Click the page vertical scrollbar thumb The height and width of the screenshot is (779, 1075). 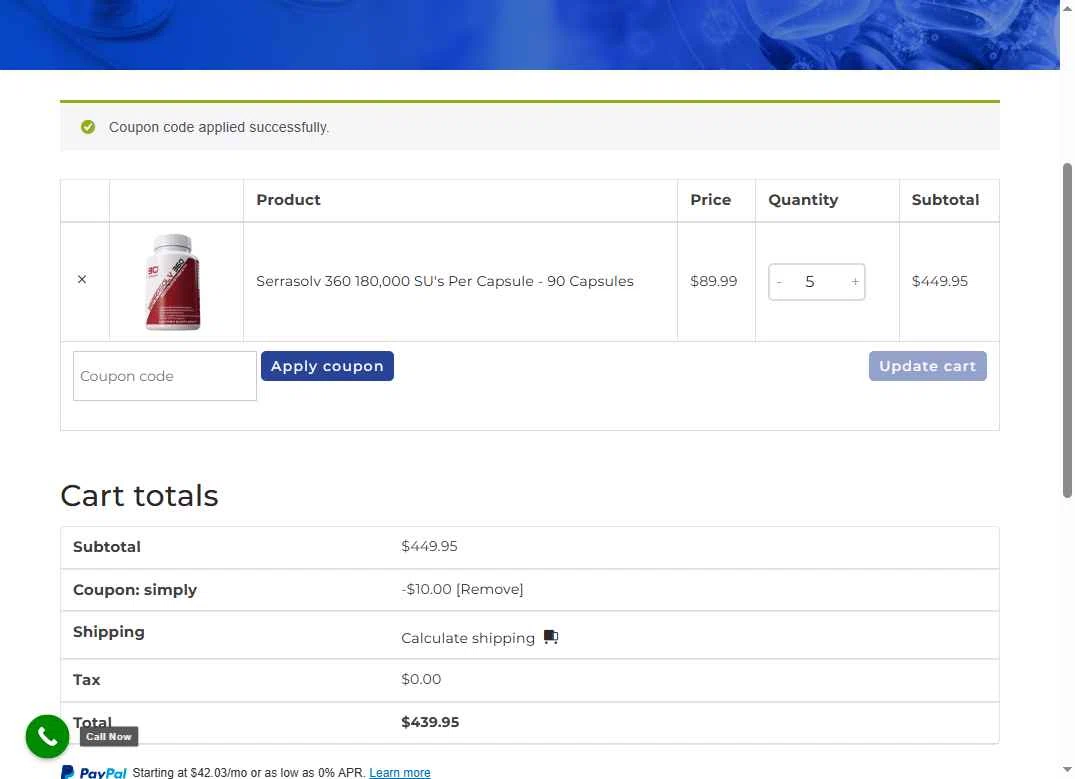(1067, 330)
